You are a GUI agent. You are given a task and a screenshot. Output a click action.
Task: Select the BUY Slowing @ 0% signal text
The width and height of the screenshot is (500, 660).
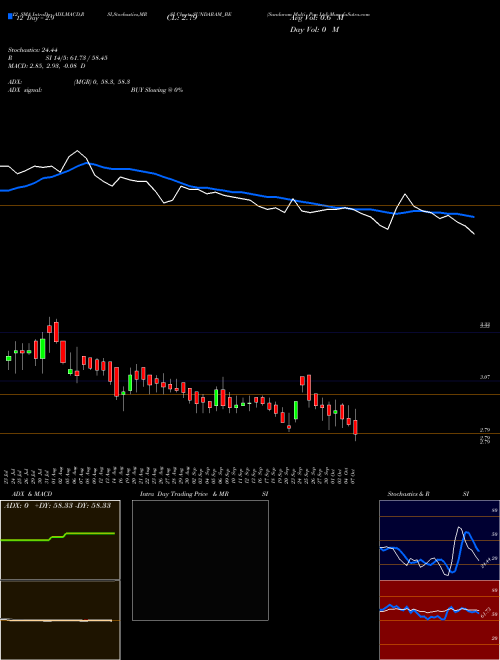coord(157,90)
